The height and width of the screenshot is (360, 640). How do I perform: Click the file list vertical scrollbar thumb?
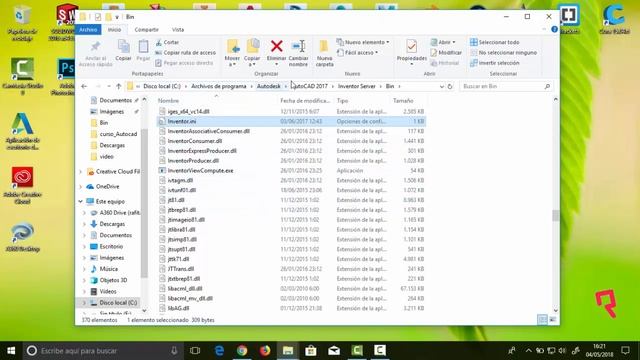556,215
